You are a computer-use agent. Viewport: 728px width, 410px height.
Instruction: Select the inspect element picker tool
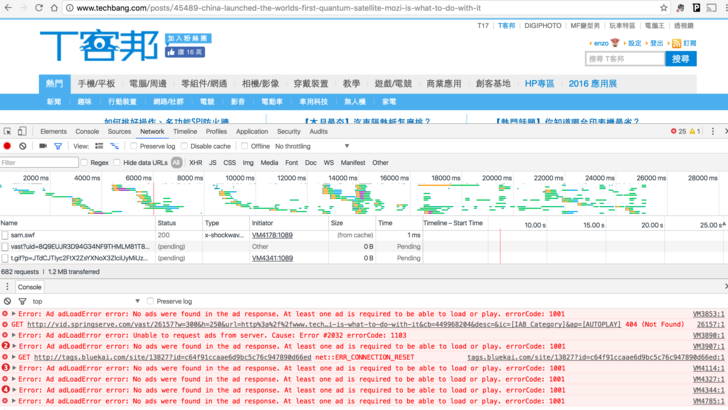coord(8,131)
